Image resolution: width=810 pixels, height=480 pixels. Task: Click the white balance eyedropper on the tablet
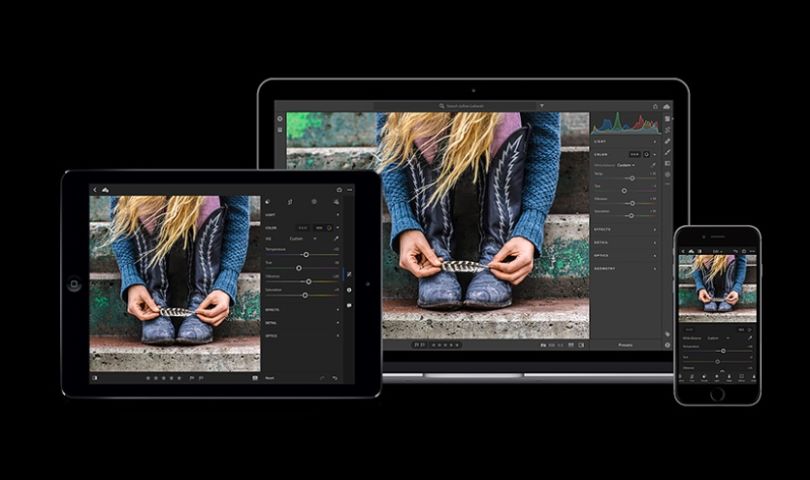pos(336,238)
